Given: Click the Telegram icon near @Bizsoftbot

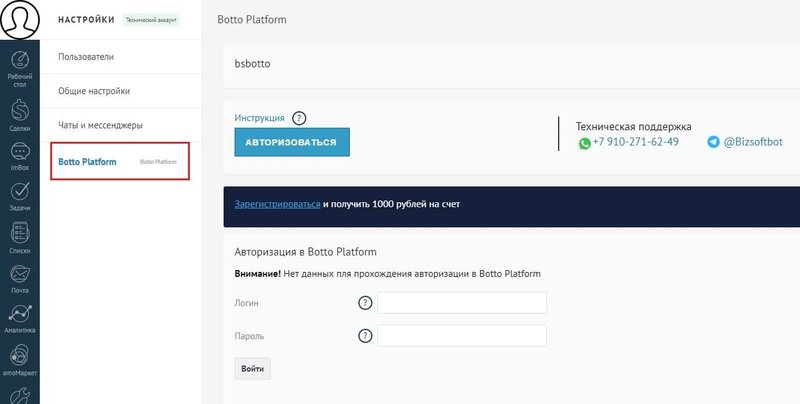Looking at the screenshot, I should 713,143.
